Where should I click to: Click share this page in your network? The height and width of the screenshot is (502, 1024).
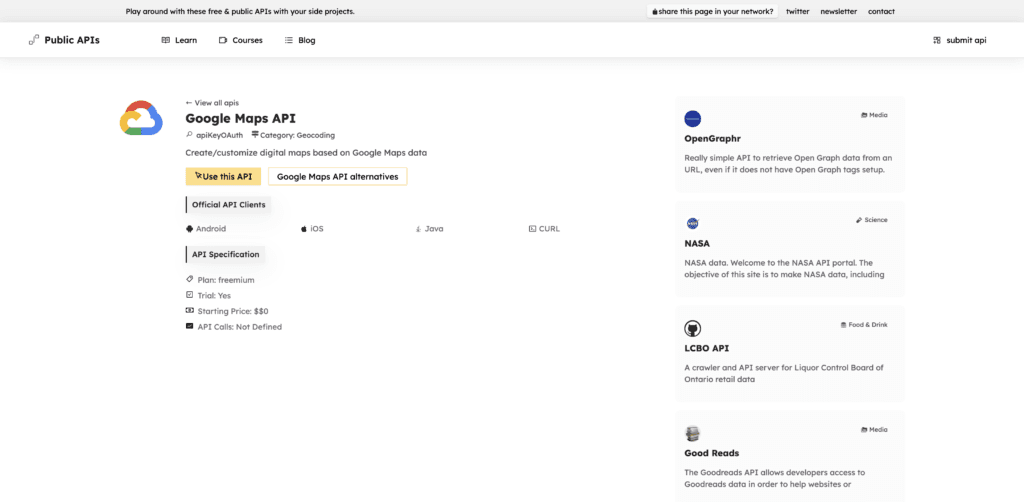pyautogui.click(x=712, y=11)
